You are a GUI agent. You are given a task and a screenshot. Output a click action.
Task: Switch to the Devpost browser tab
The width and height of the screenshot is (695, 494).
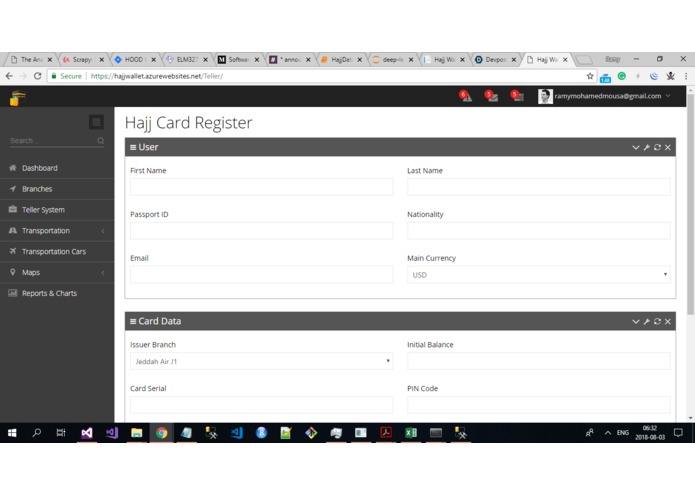[x=494, y=59]
